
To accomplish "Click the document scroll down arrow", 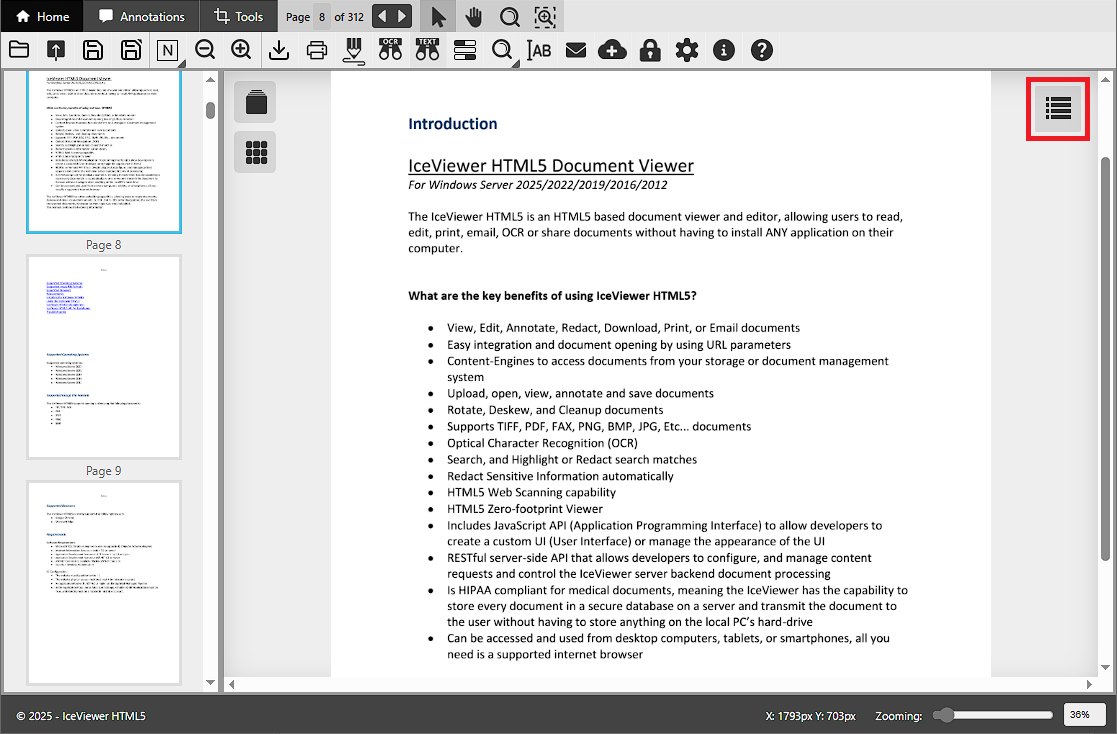I will pos(1106,668).
